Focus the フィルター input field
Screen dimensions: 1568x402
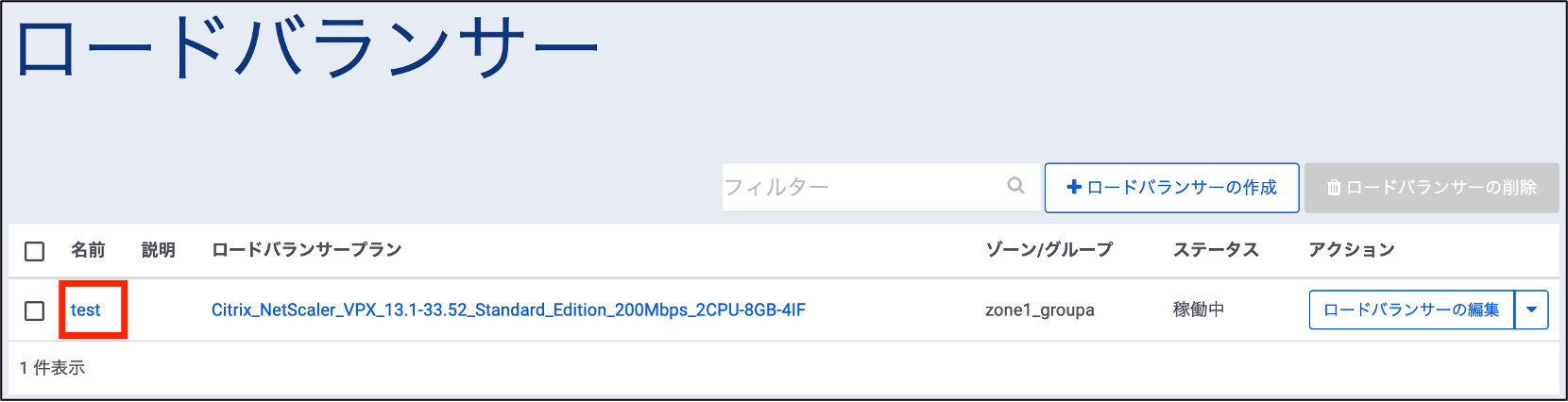pyautogui.click(x=860, y=187)
